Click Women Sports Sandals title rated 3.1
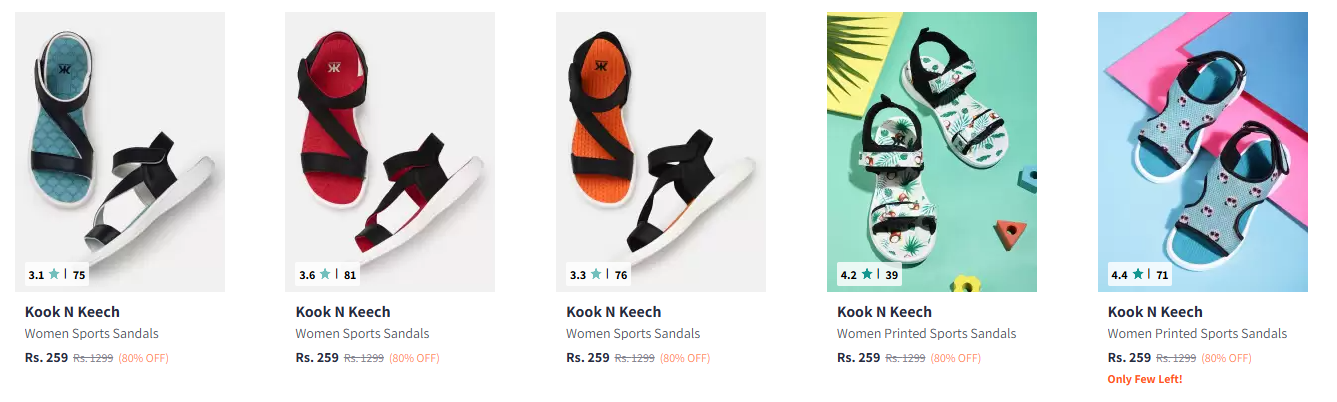This screenshot has width=1337, height=402. 92,334
